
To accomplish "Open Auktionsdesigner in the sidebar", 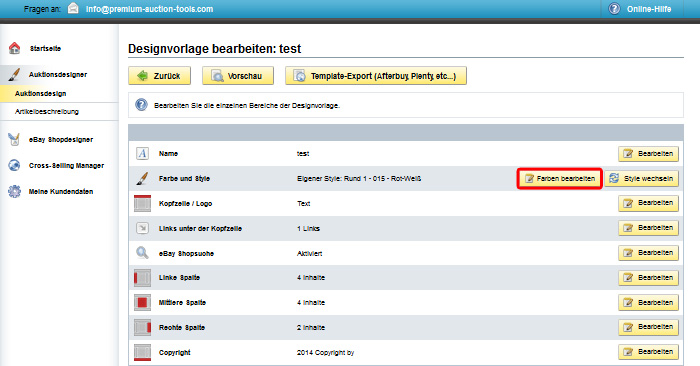I will [58, 75].
